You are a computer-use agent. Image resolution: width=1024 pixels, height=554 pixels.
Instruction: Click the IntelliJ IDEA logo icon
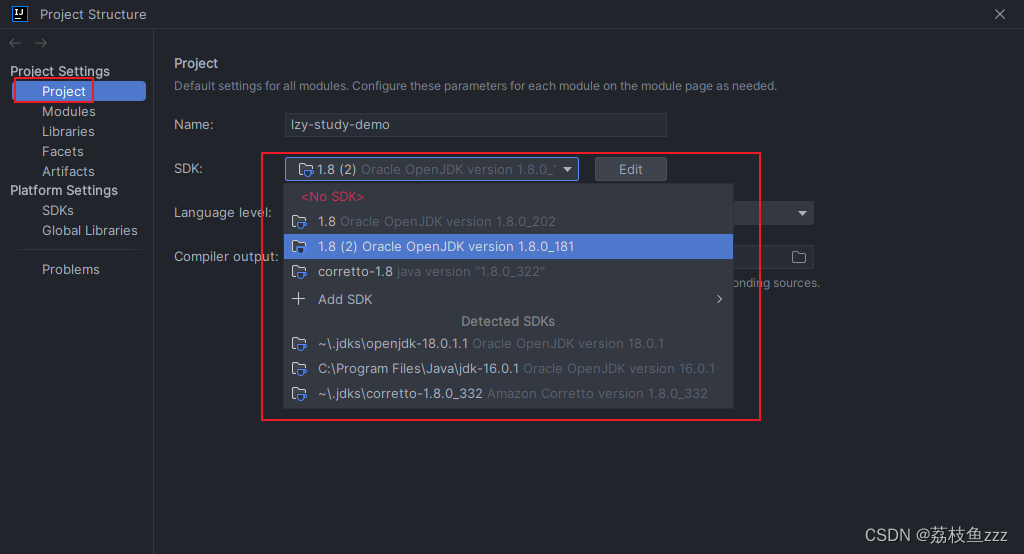20,14
